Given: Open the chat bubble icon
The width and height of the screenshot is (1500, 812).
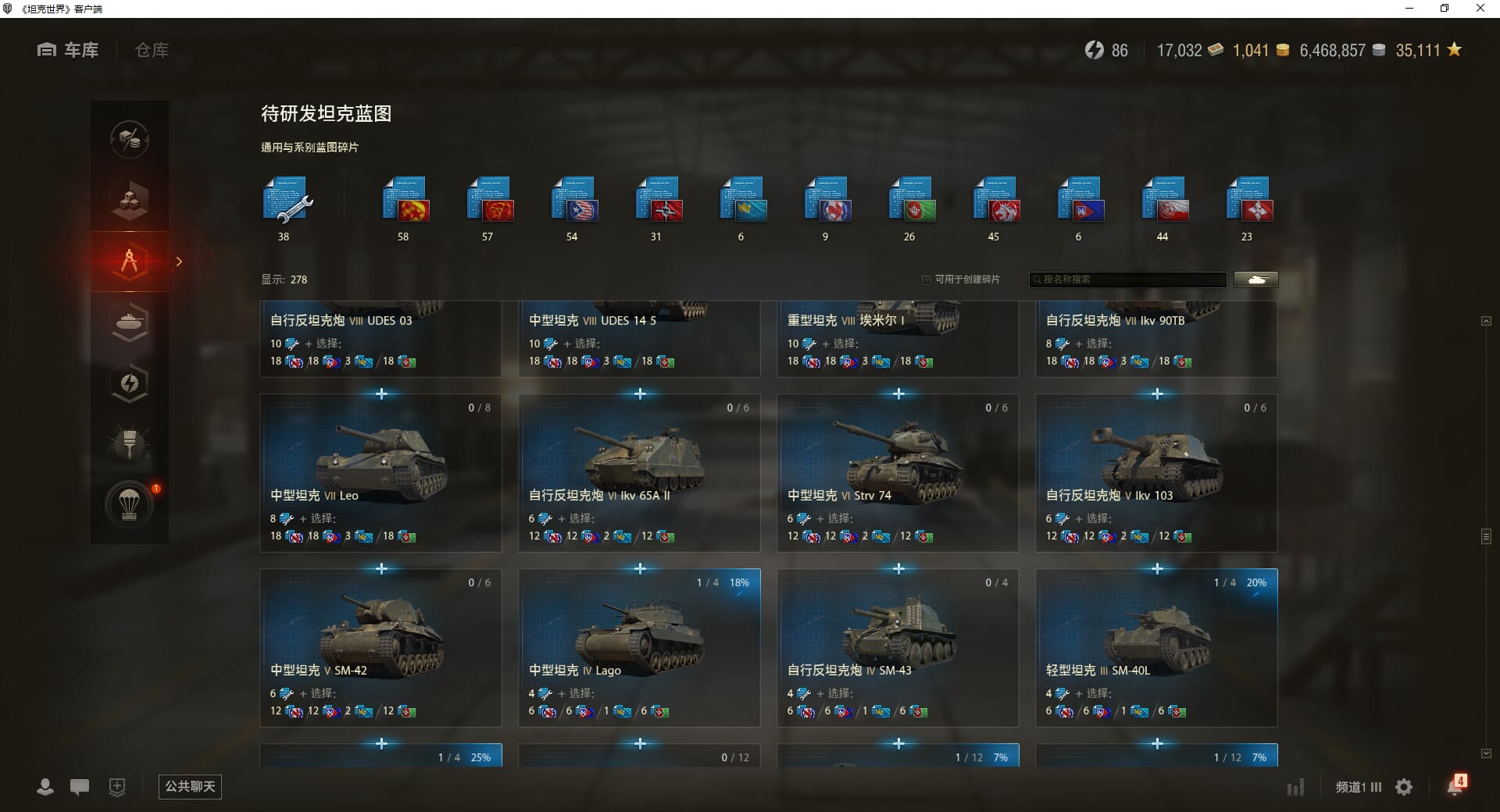Looking at the screenshot, I should click(80, 787).
